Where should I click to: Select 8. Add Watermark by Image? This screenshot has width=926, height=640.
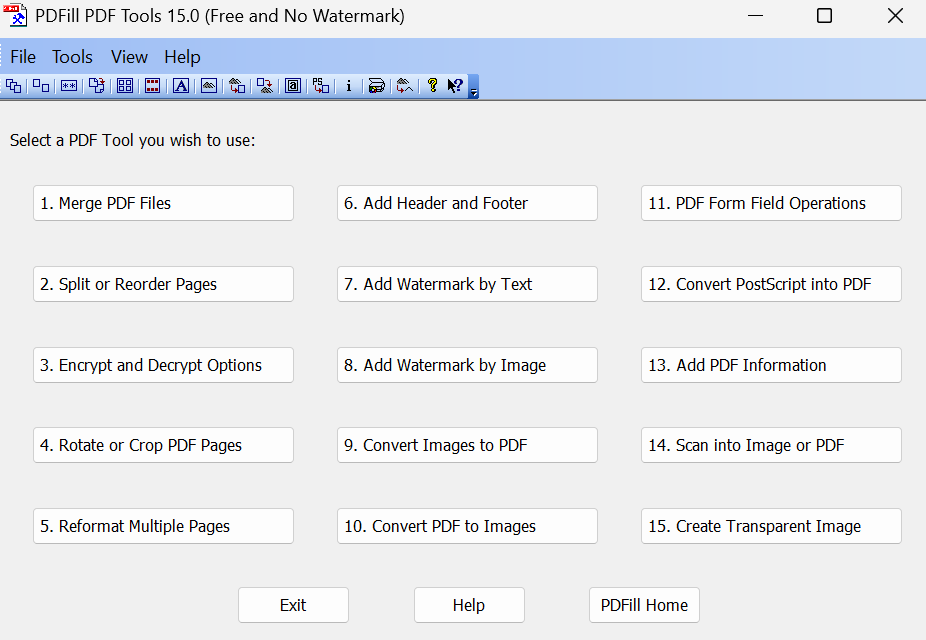coord(467,365)
